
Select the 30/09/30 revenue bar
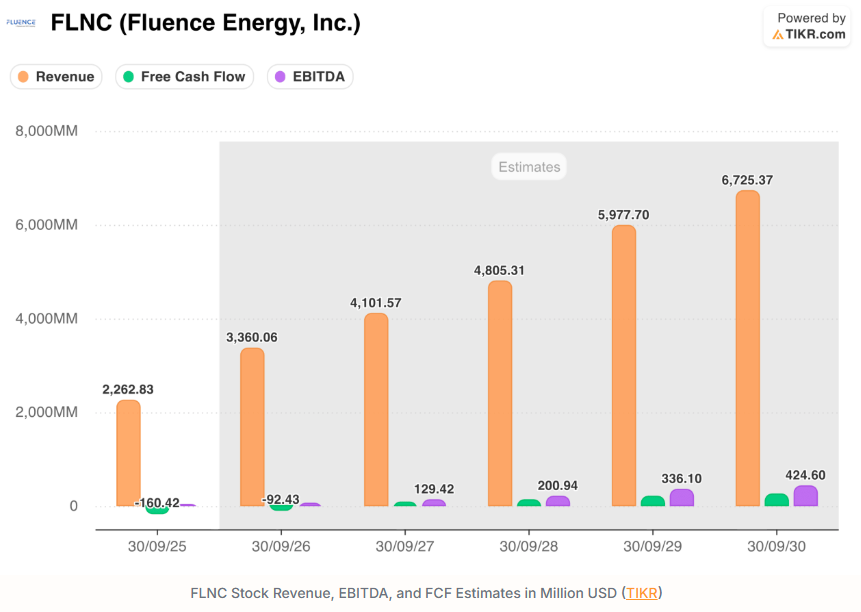(x=748, y=349)
